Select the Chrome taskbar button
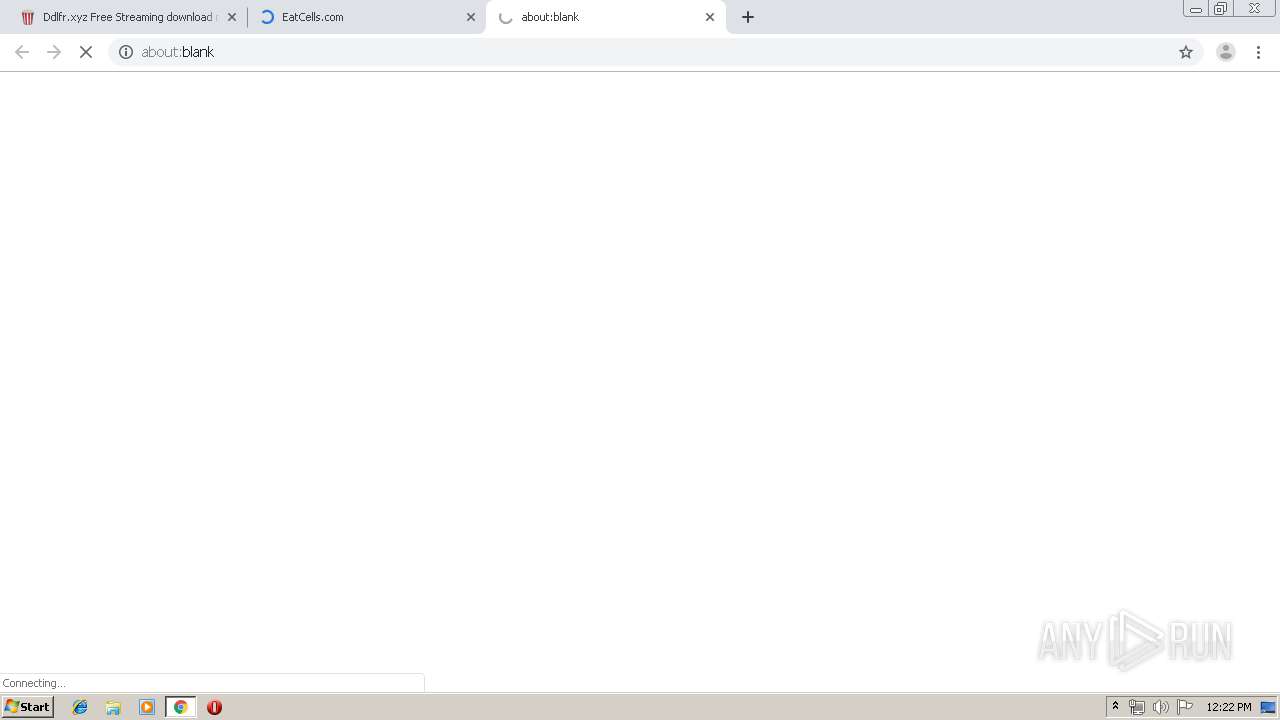 pyautogui.click(x=180, y=707)
